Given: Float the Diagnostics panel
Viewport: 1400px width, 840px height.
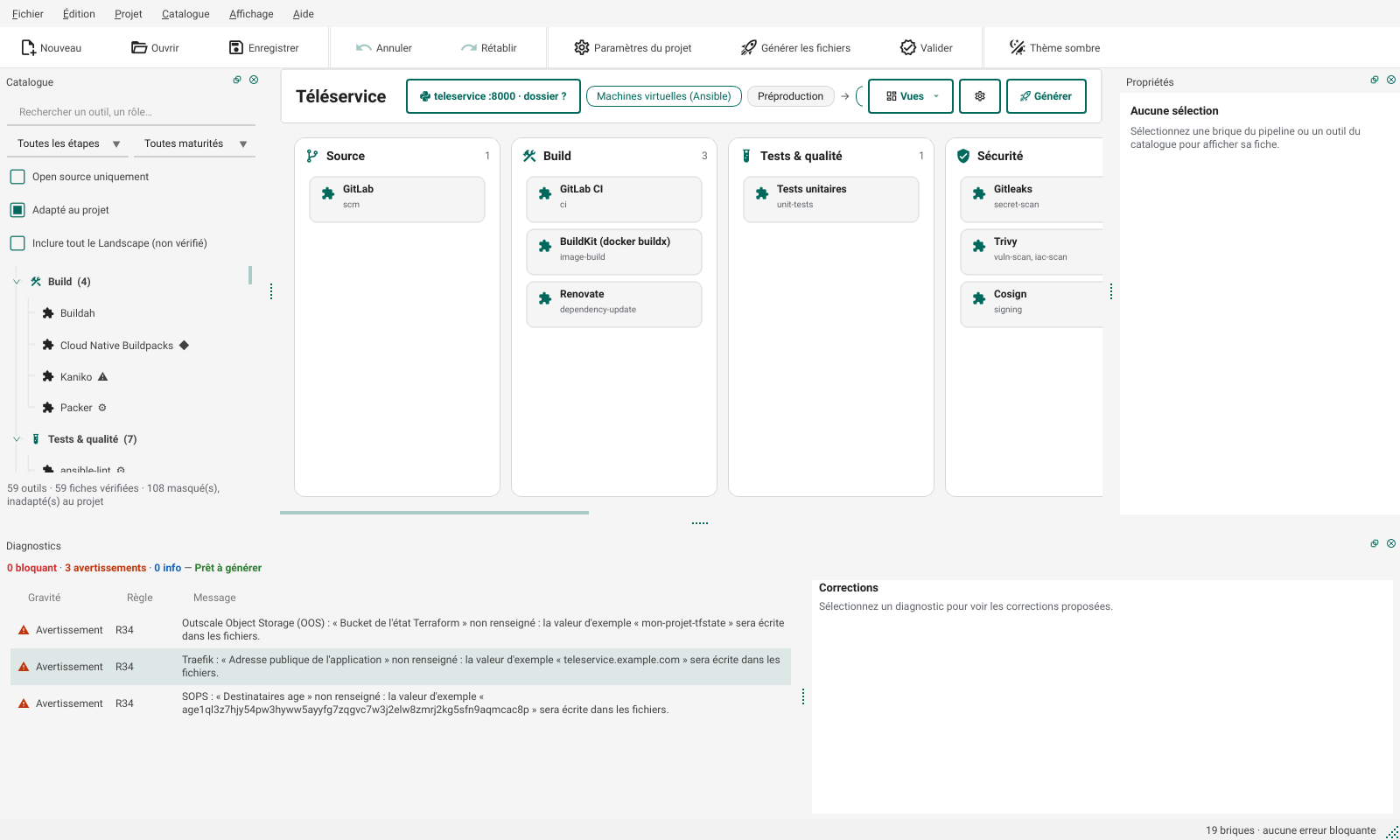Looking at the screenshot, I should tap(1375, 543).
